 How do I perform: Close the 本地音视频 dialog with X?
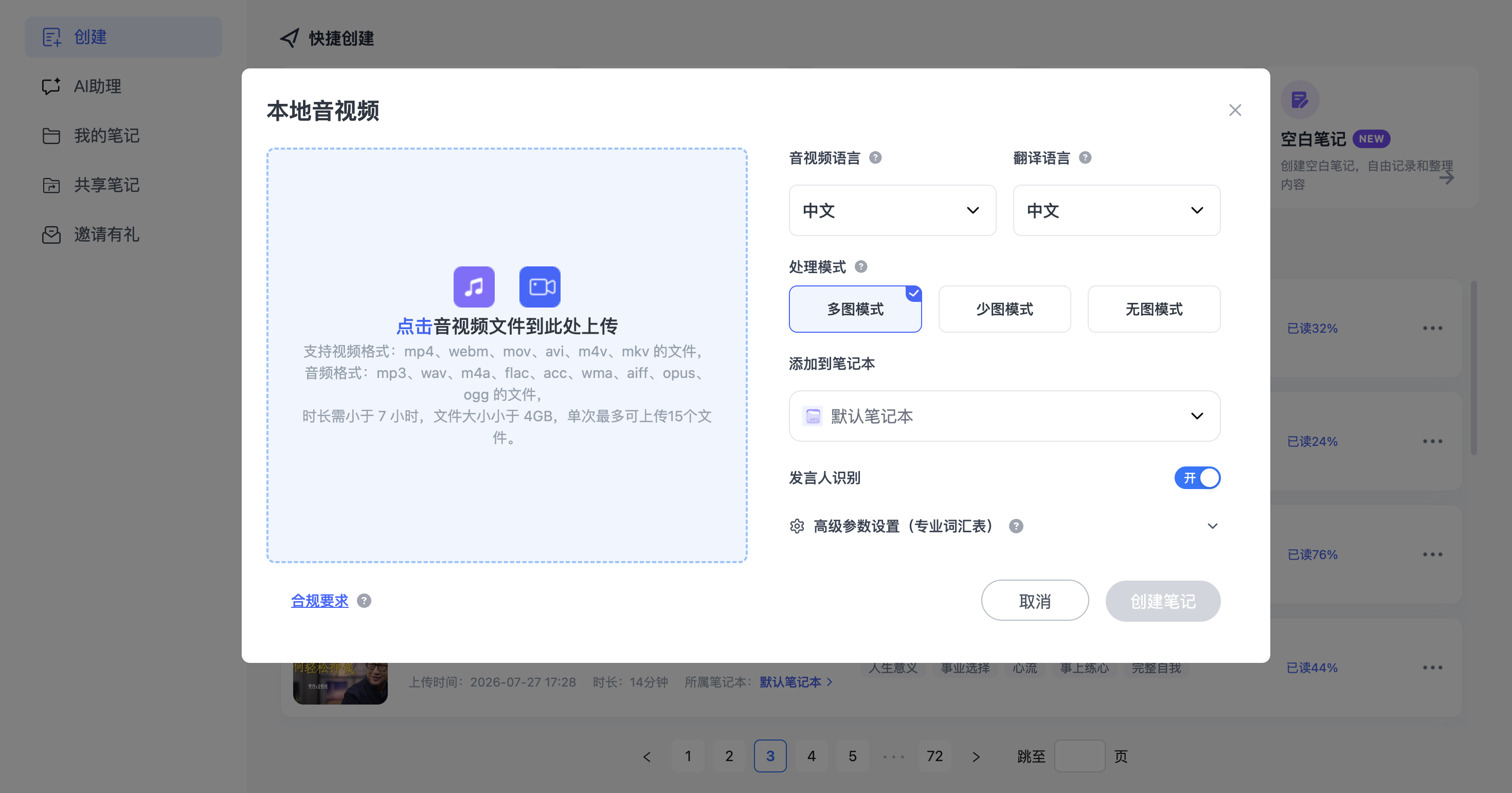tap(1235, 111)
